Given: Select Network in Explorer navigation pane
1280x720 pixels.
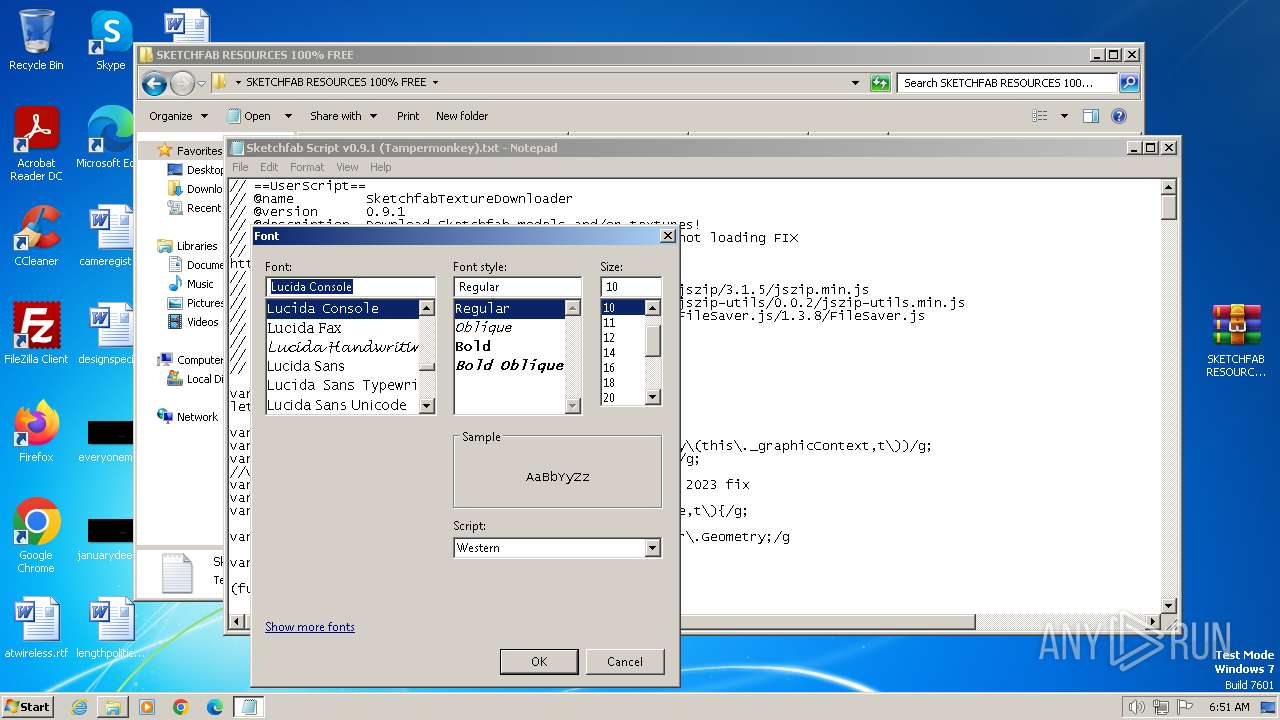Looking at the screenshot, I should pyautogui.click(x=197, y=417).
